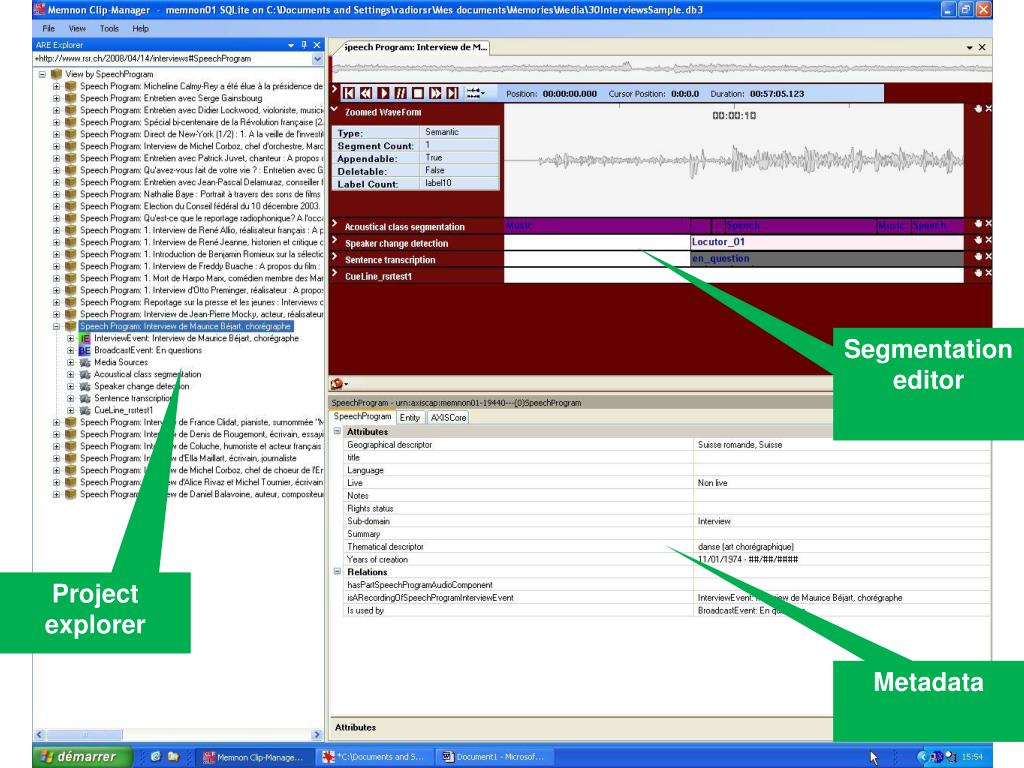Open document tab list dropdown arrow

pos(969,48)
